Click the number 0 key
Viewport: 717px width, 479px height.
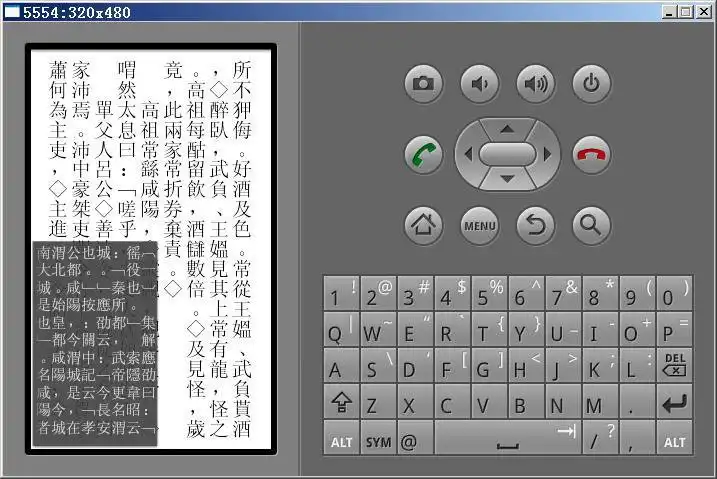[x=675, y=293]
